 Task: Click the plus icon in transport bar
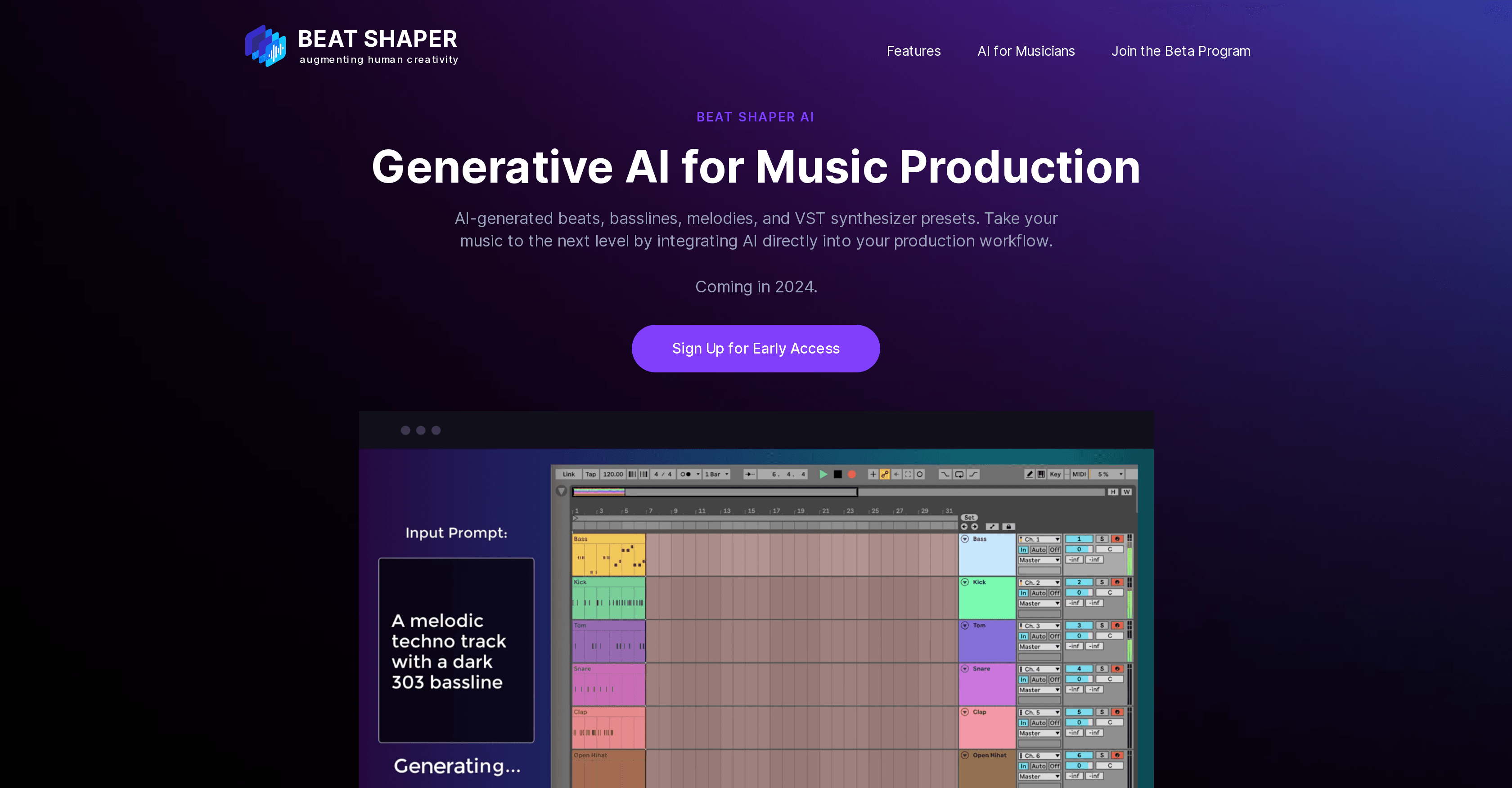(873, 474)
